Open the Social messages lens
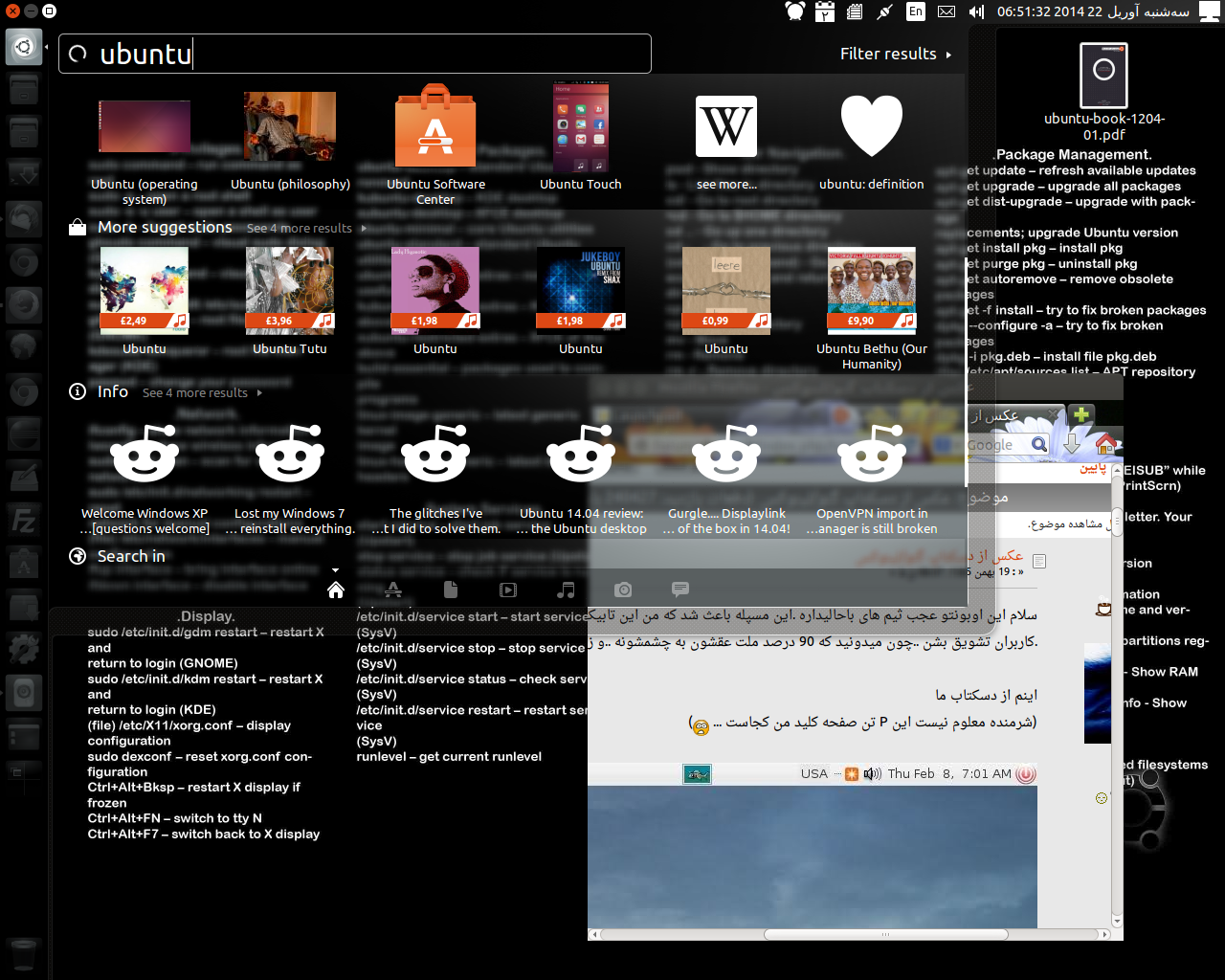Image resolution: width=1225 pixels, height=980 pixels. (680, 590)
